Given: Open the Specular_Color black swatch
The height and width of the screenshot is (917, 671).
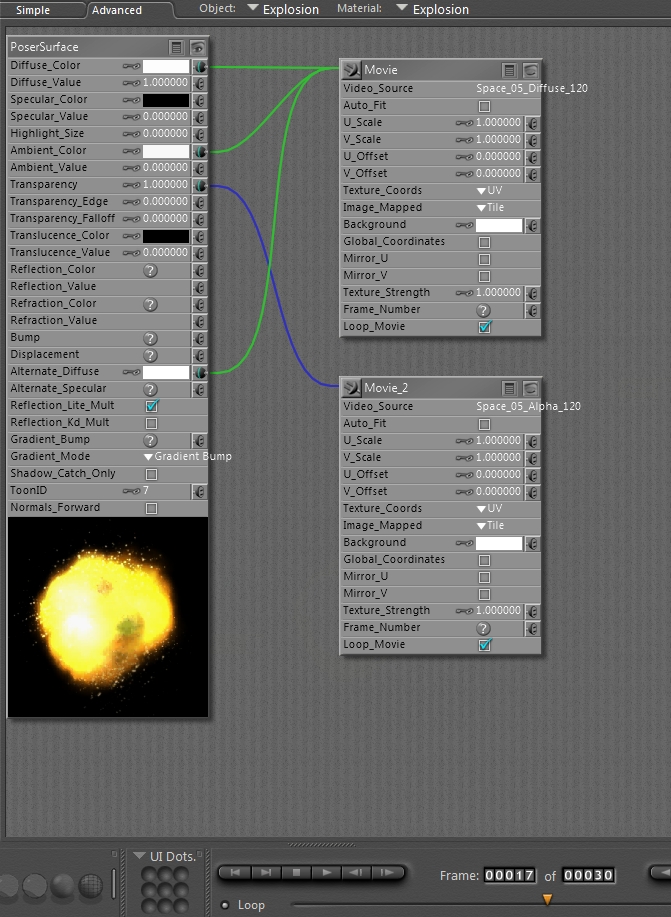Looking at the screenshot, I should 166,101.
